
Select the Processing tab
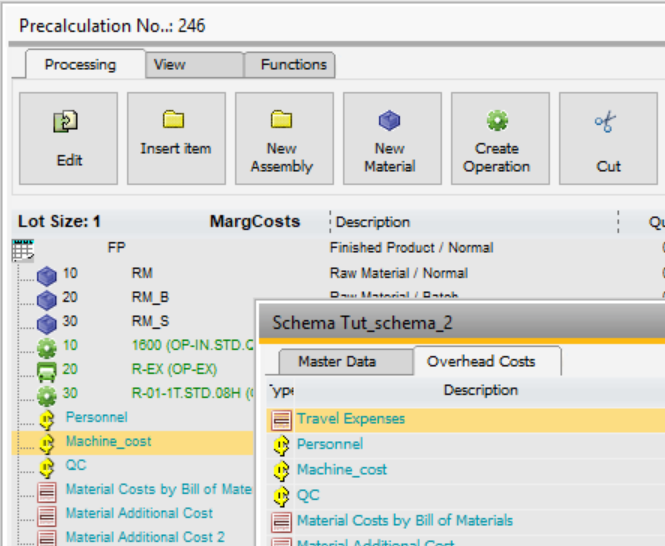tap(80, 64)
